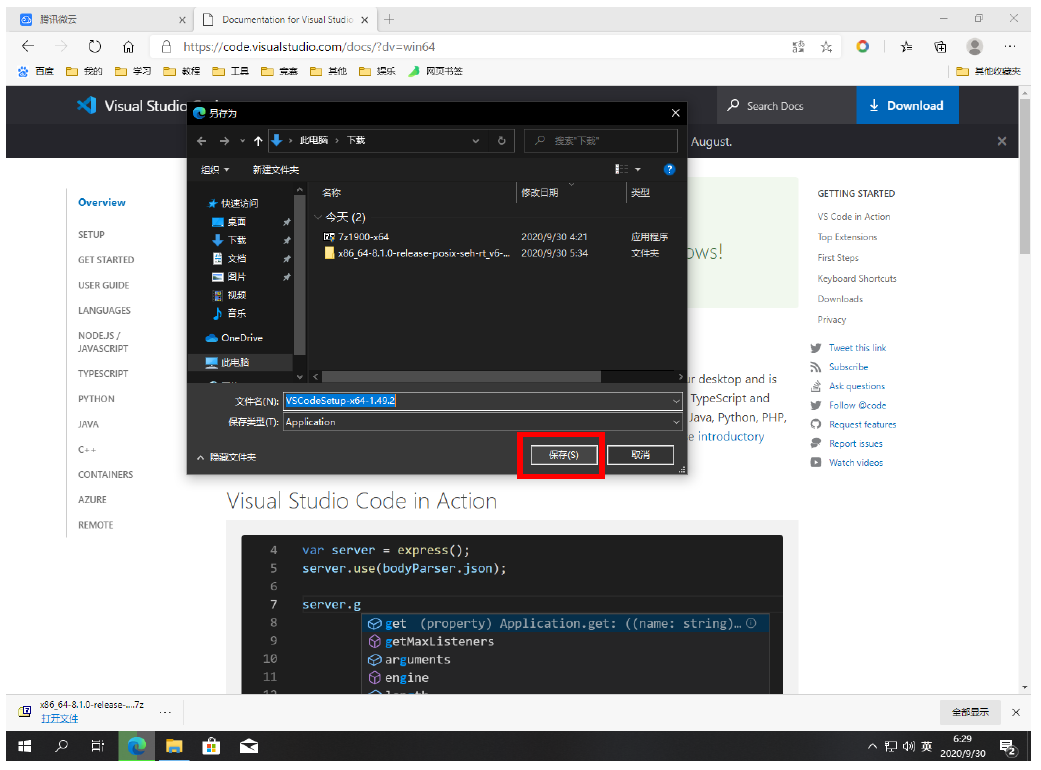Click the search 下载 input box

point(605,141)
